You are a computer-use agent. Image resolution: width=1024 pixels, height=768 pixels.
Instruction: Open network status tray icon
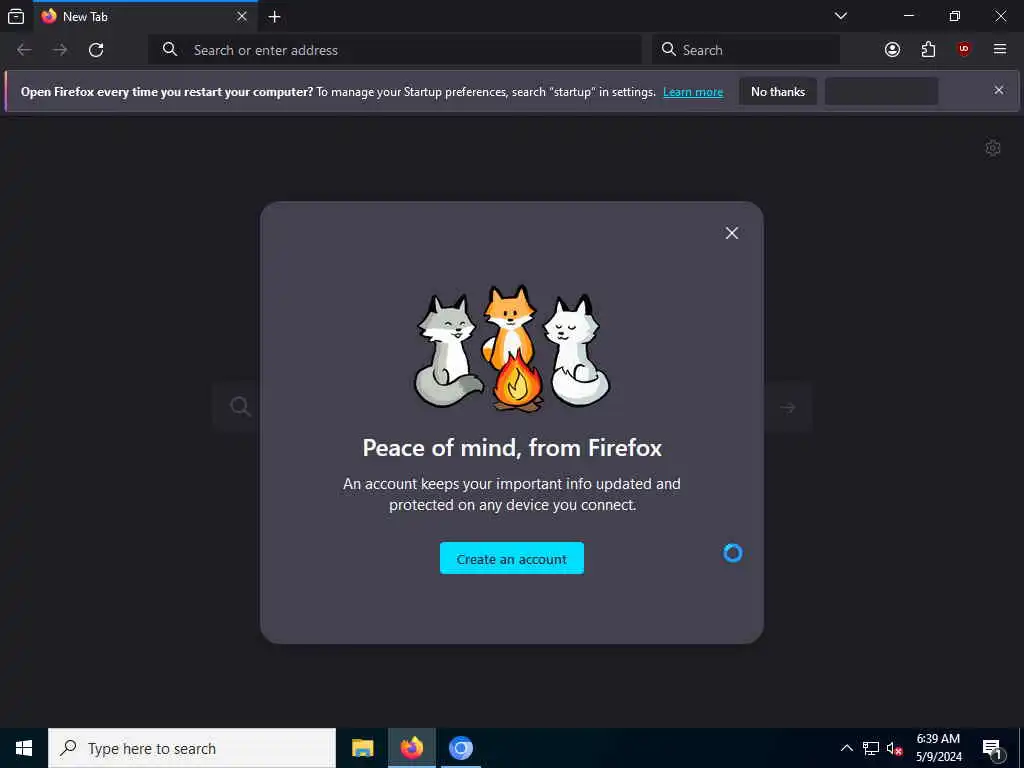(x=871, y=748)
